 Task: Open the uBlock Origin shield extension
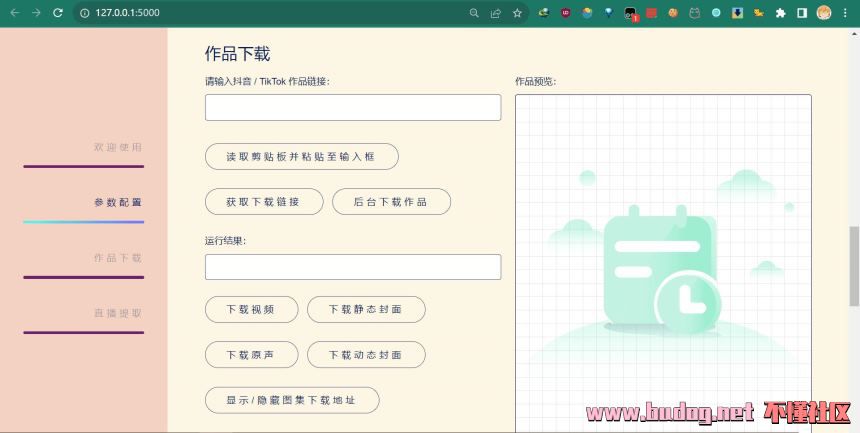coord(565,13)
